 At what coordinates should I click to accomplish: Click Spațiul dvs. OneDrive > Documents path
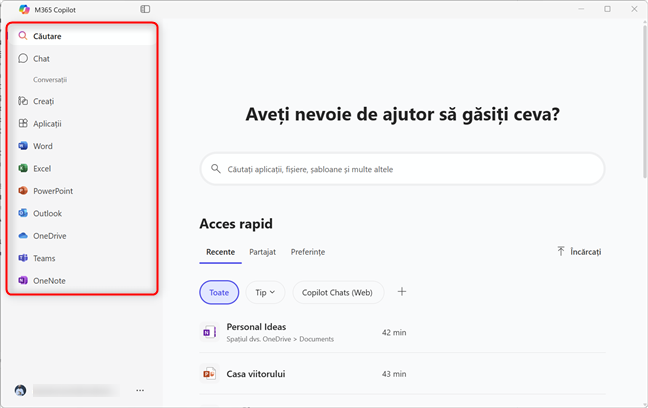pos(280,339)
